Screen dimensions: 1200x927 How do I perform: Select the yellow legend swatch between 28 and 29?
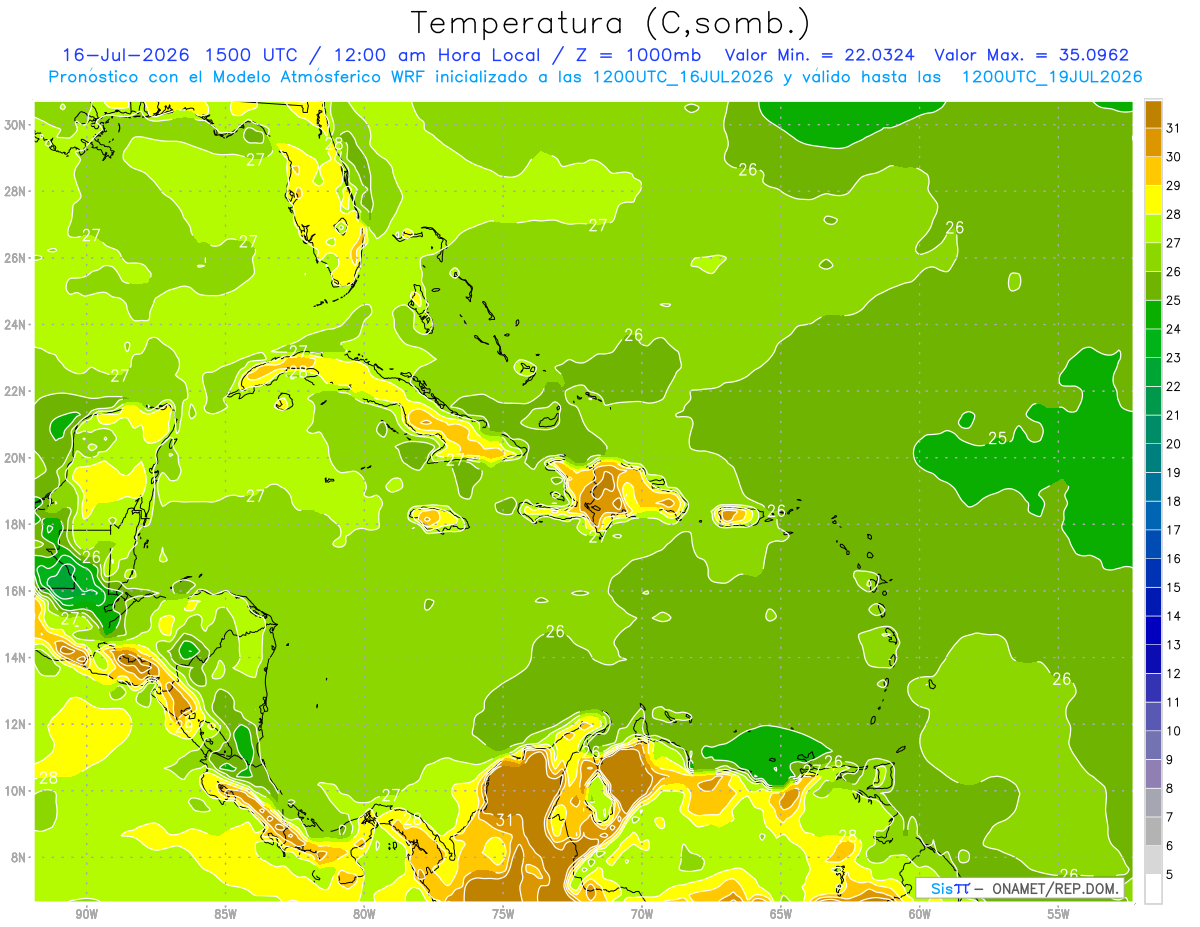1153,200
